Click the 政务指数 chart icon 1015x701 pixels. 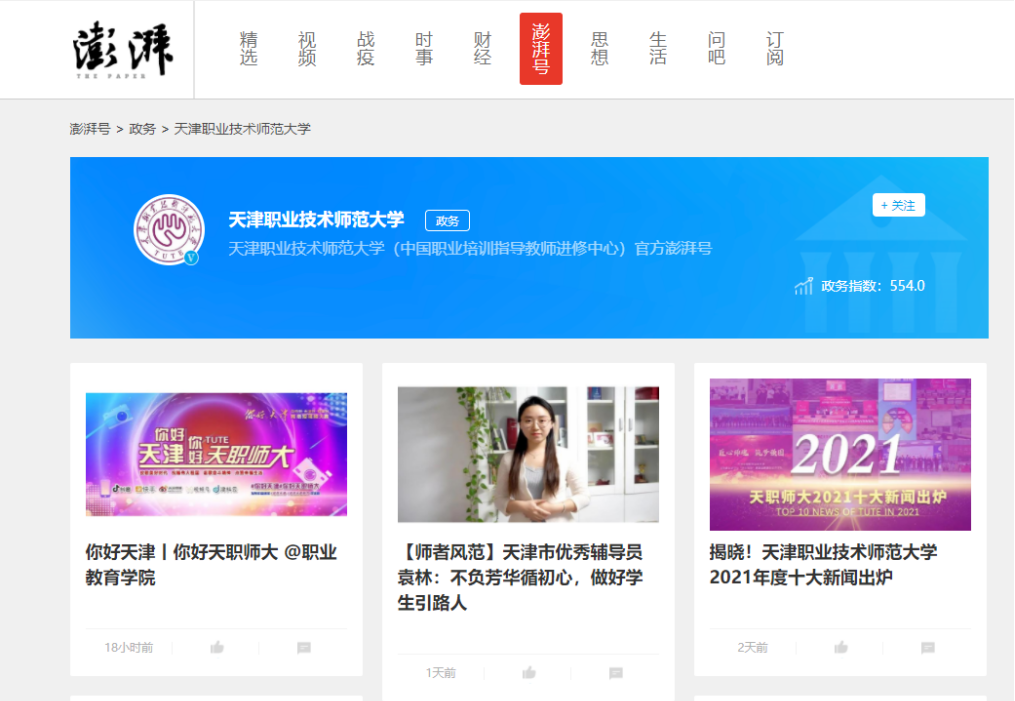(803, 286)
